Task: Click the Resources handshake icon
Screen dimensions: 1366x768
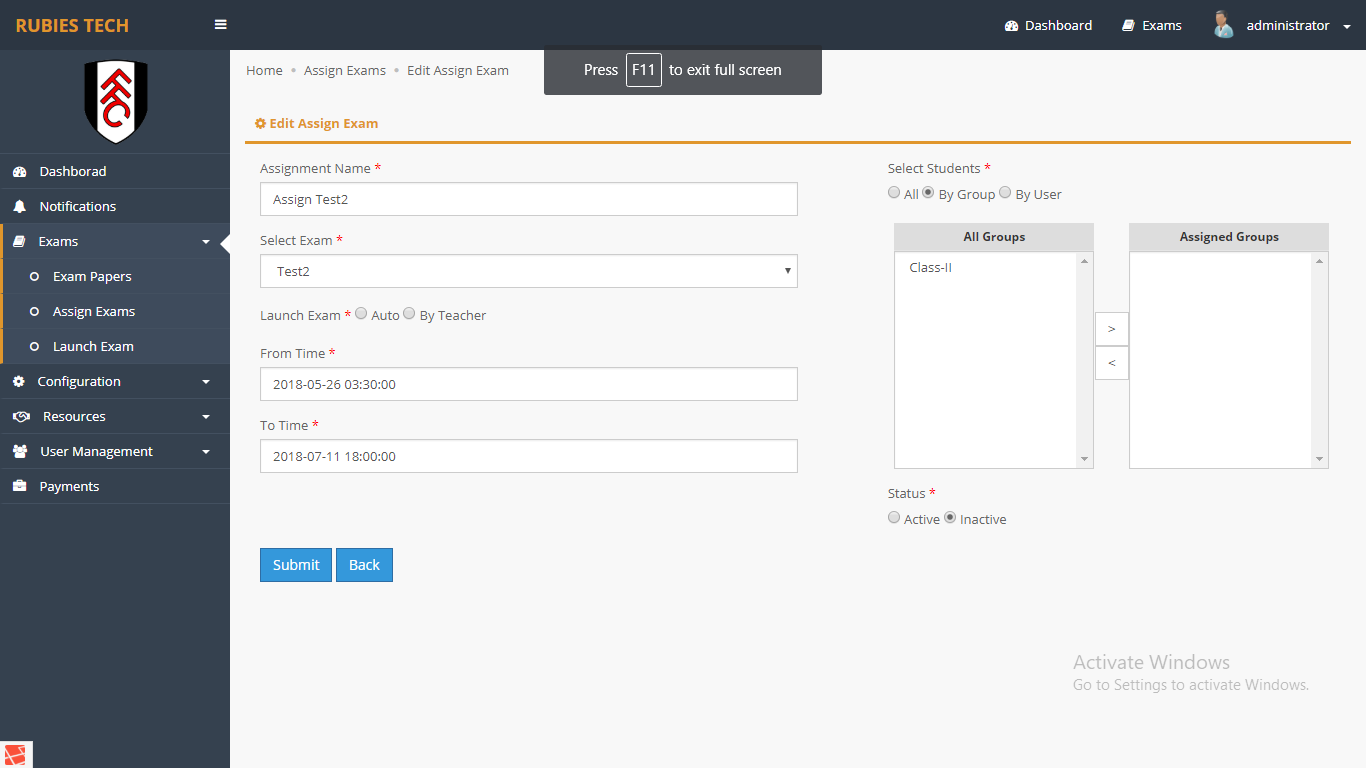Action: 21,417
